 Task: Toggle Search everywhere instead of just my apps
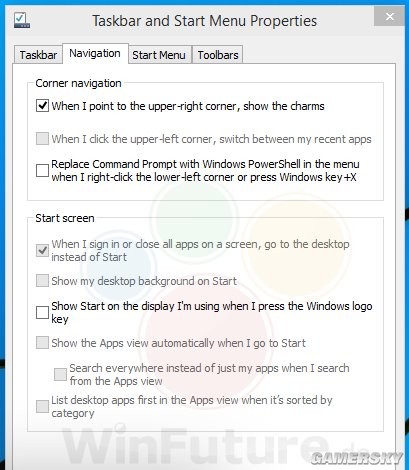(x=60, y=374)
